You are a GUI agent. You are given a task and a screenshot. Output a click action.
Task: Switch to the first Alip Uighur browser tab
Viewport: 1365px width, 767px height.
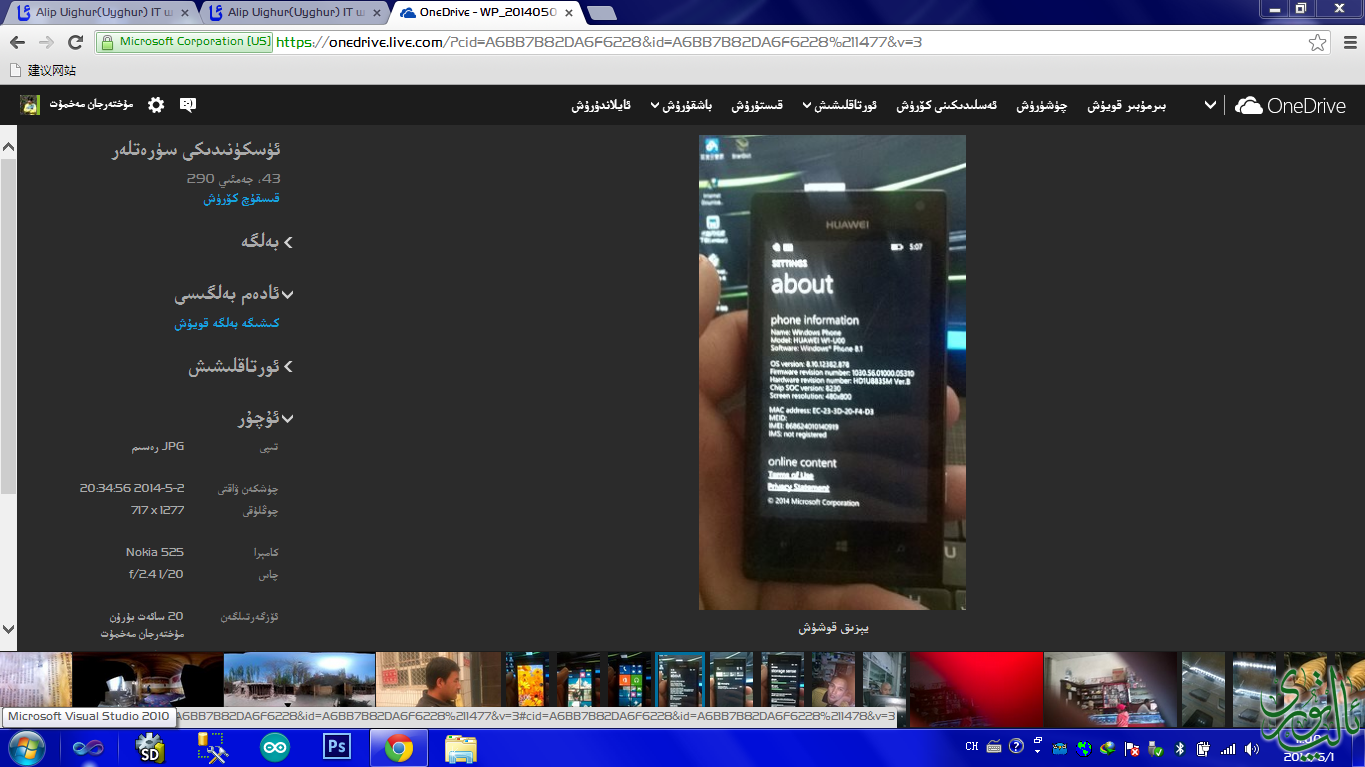tap(101, 12)
